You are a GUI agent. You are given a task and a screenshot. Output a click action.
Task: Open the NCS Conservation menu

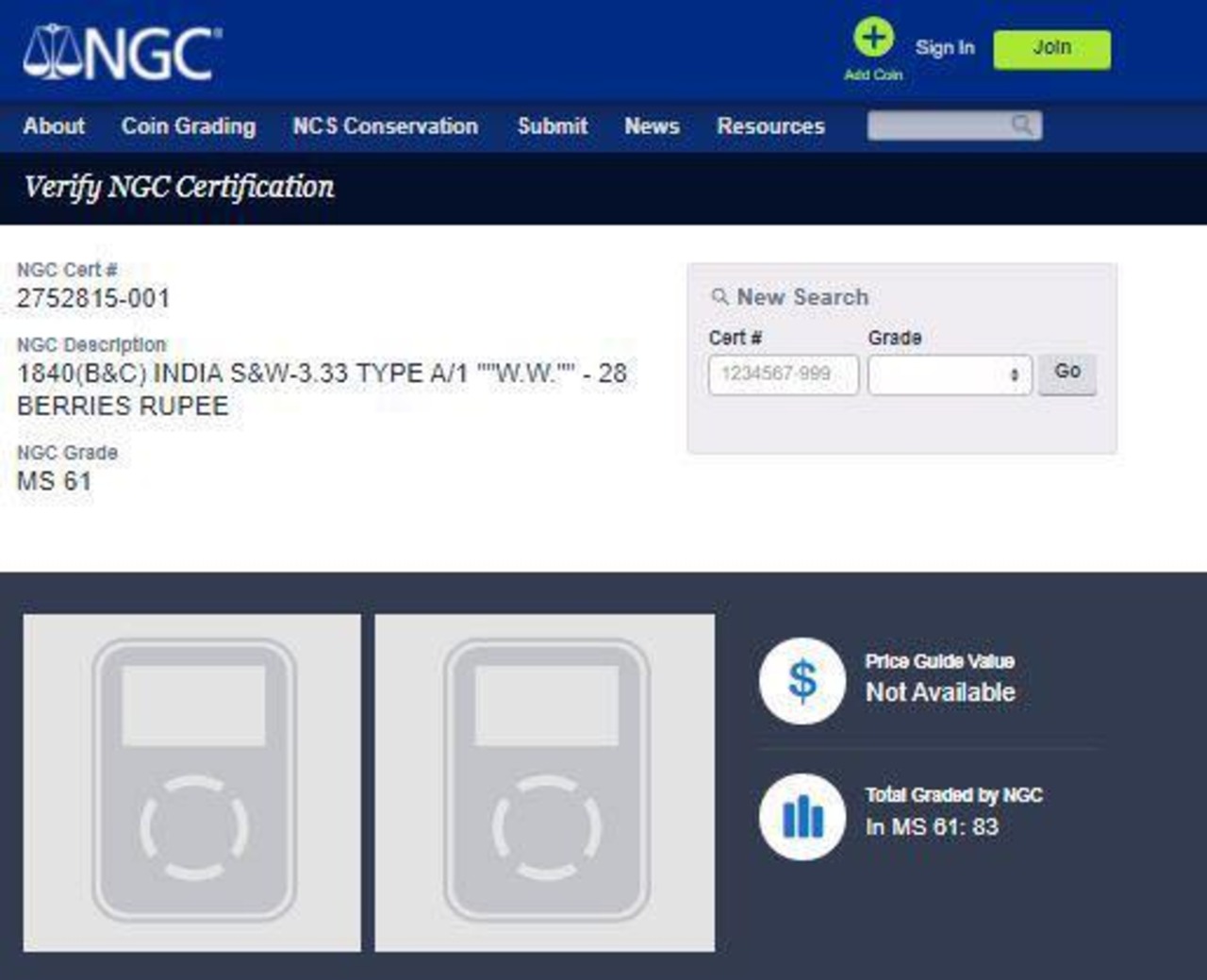pyautogui.click(x=385, y=126)
